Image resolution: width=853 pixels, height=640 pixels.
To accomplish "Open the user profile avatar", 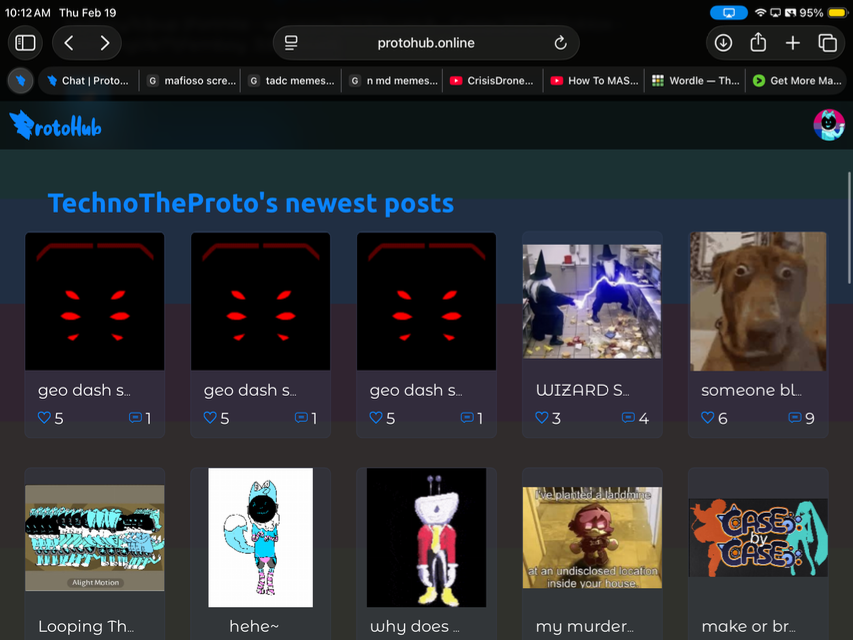I will click(828, 125).
